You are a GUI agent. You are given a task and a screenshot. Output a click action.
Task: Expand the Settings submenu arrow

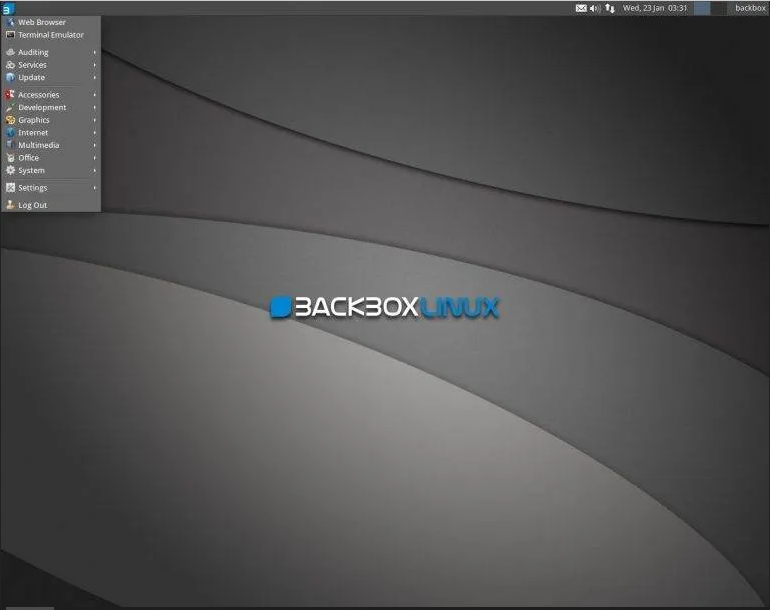click(94, 188)
